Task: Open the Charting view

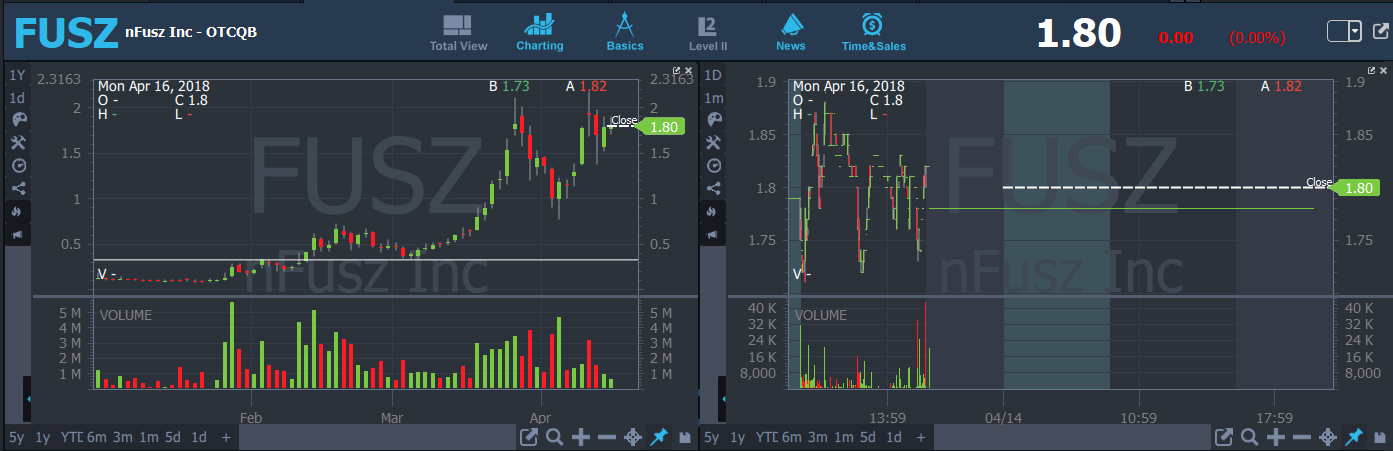Action: tap(540, 32)
